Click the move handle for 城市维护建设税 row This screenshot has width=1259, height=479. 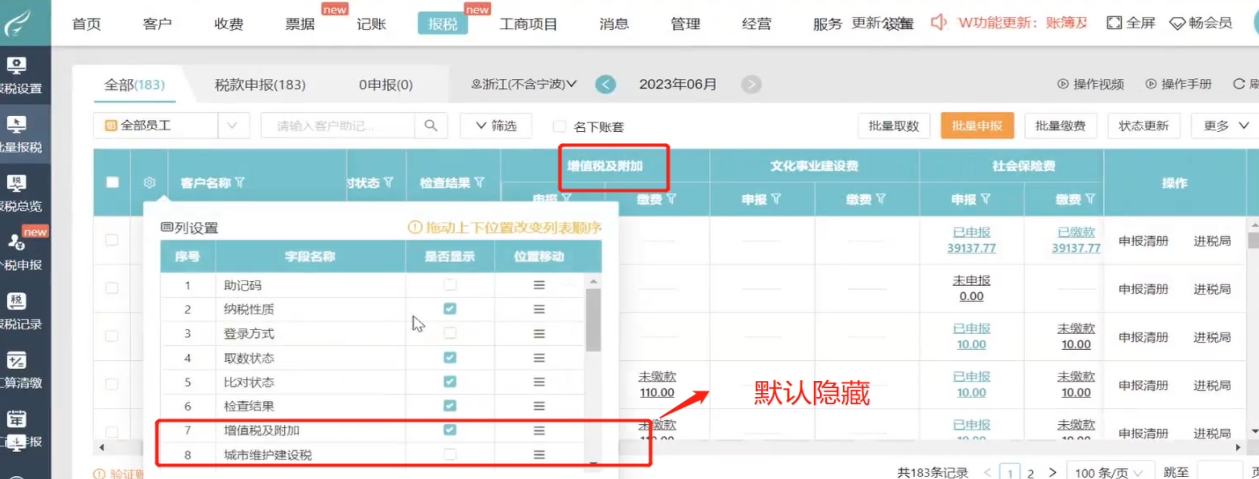pyautogui.click(x=539, y=455)
